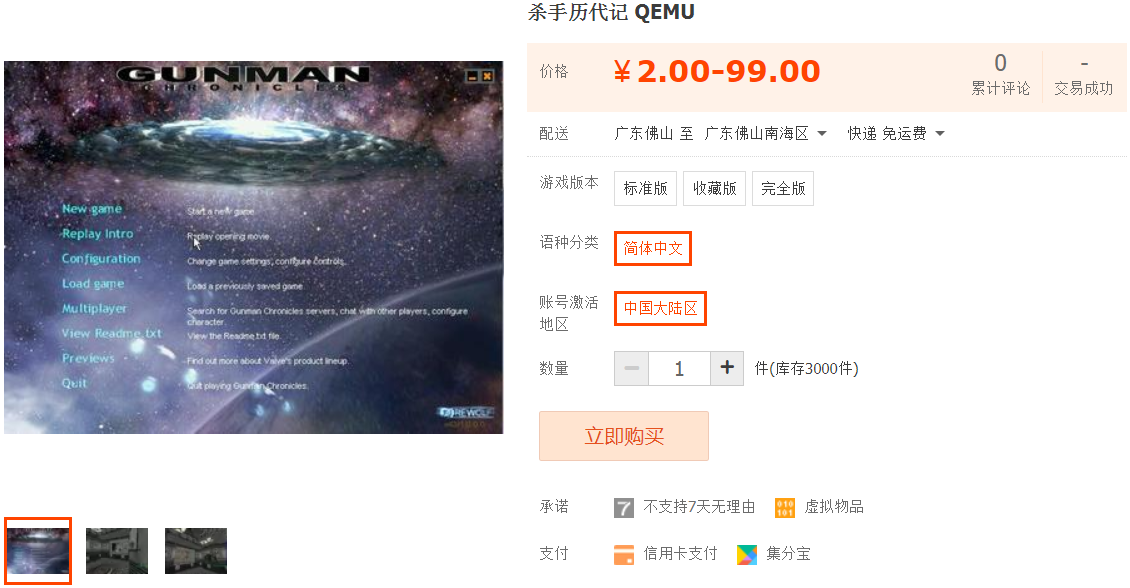
Task: Decrease quantity with the minus button
Action: pyautogui.click(x=631, y=368)
